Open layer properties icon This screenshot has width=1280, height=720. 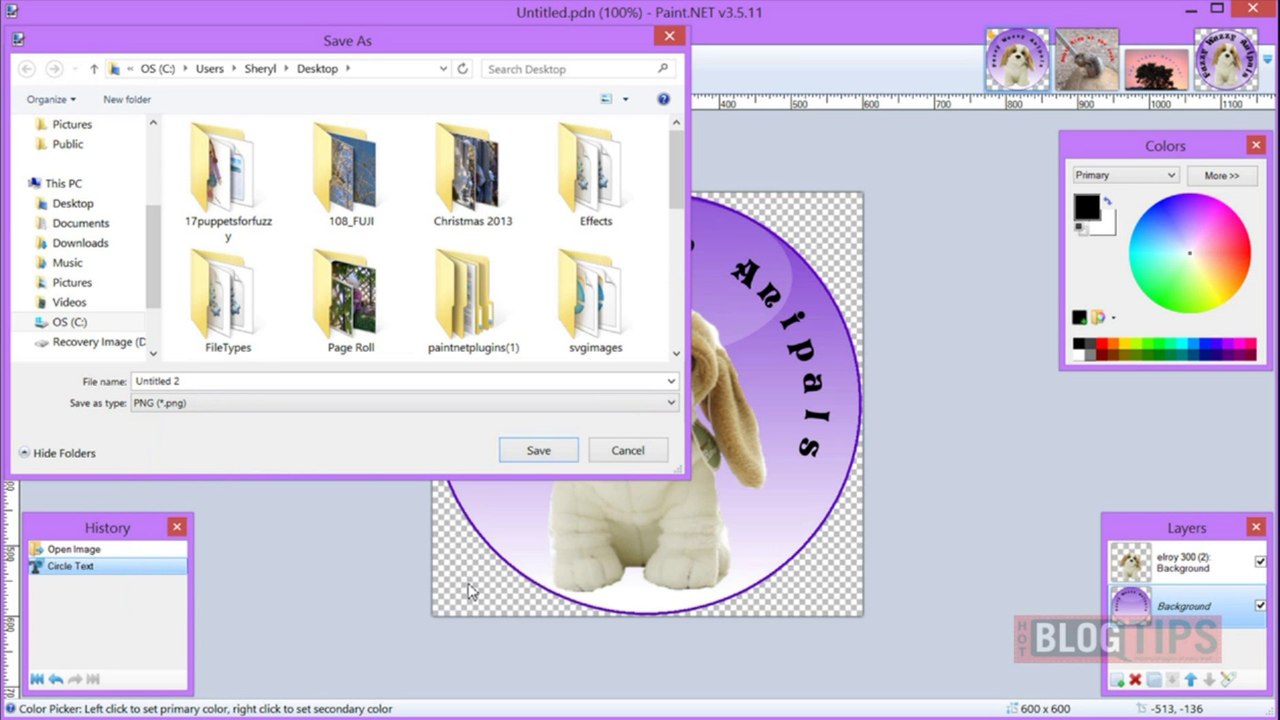1228,680
